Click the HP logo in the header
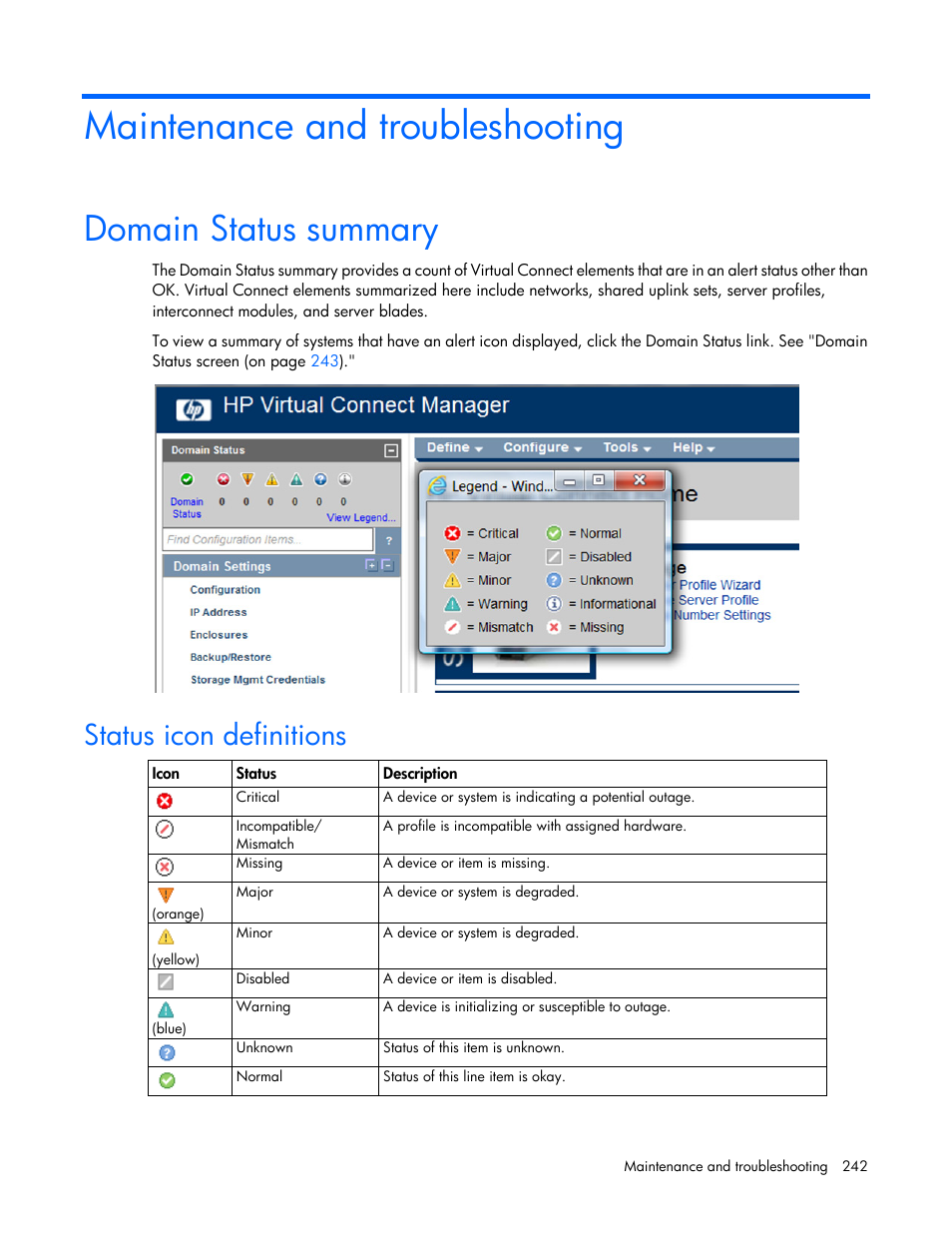 [x=194, y=409]
